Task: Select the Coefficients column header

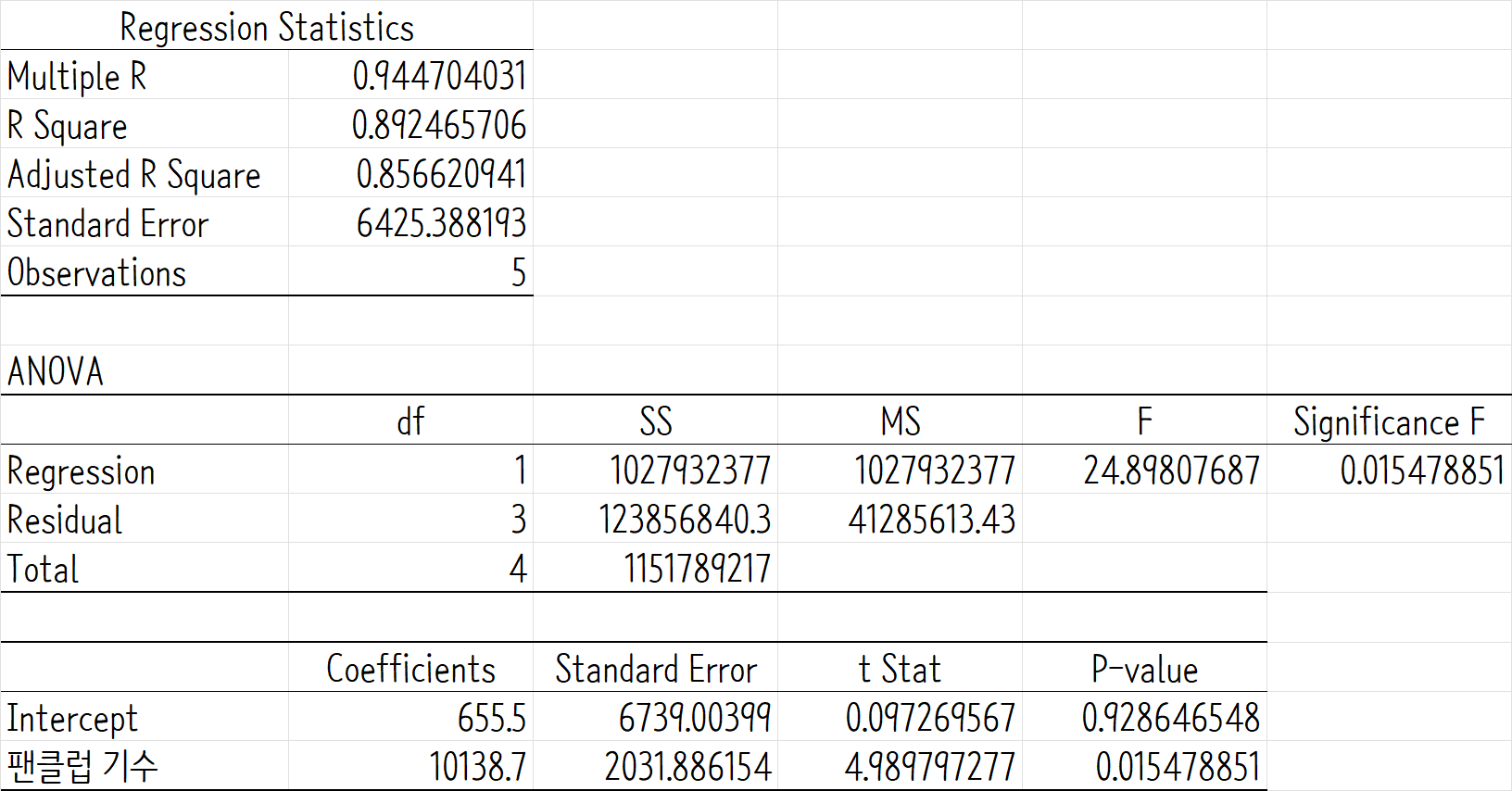Action: coord(410,669)
